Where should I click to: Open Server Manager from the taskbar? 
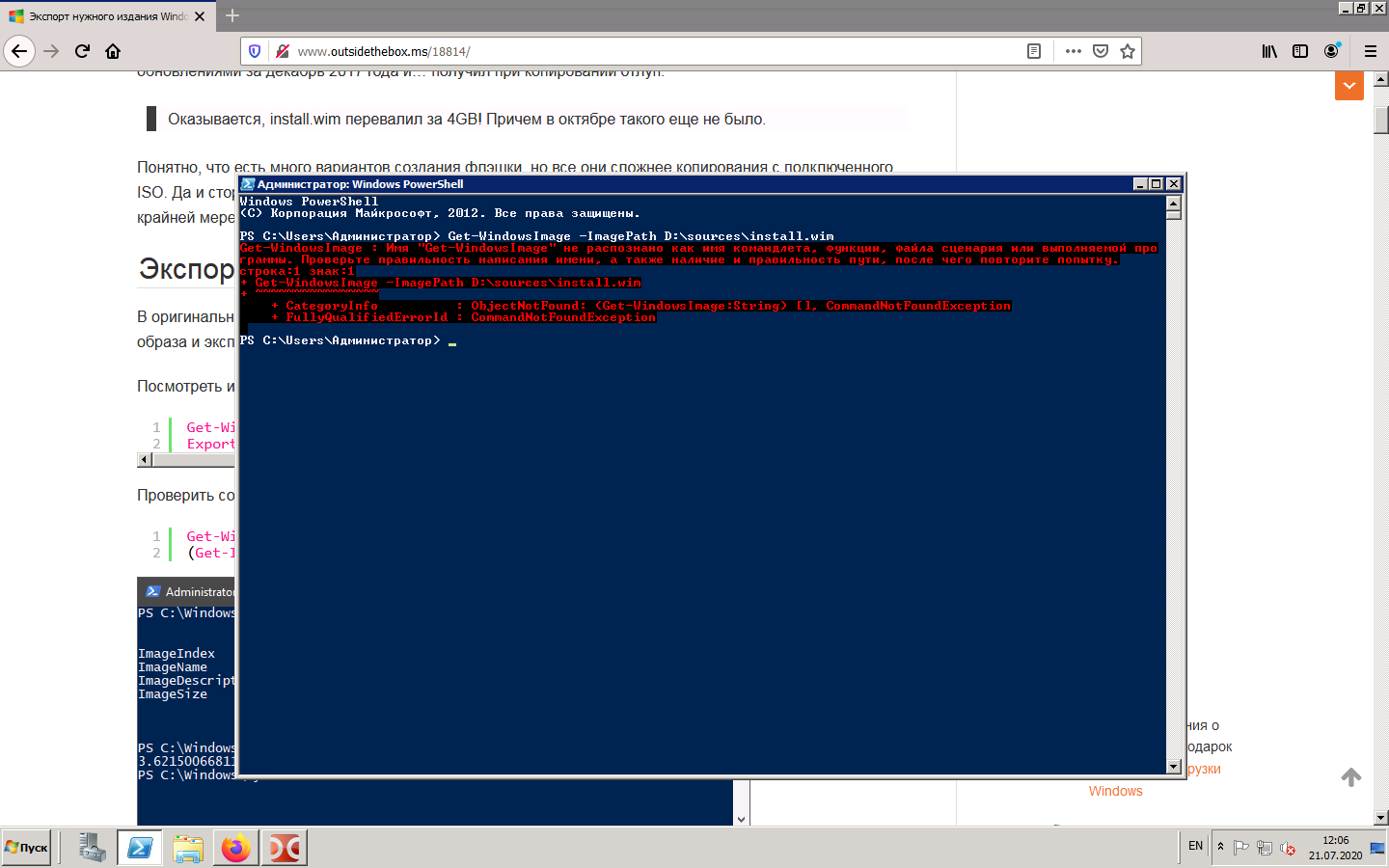(x=93, y=848)
